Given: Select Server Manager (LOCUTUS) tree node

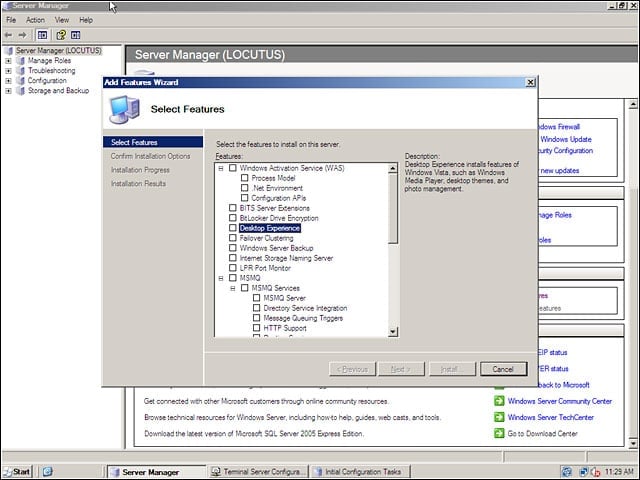Looking at the screenshot, I should coord(58,51).
